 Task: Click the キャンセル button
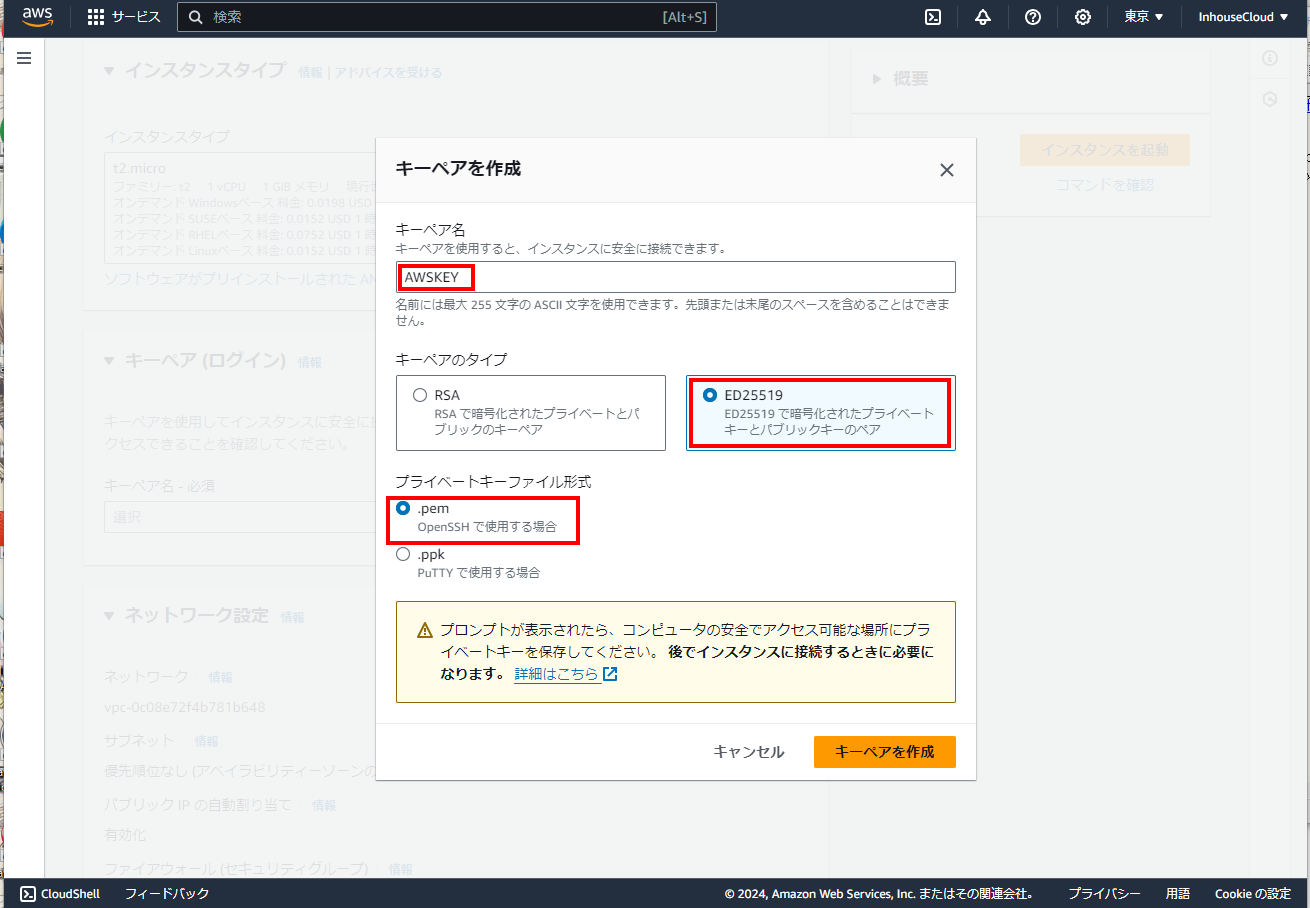(x=748, y=752)
